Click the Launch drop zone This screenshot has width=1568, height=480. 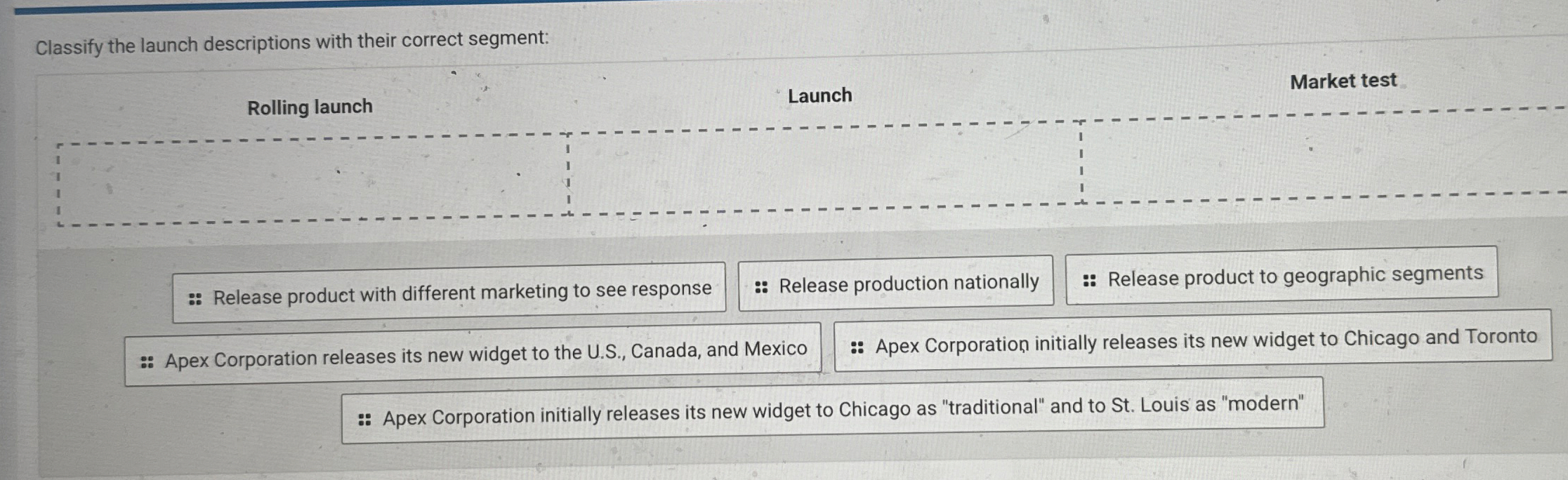[x=825, y=167]
